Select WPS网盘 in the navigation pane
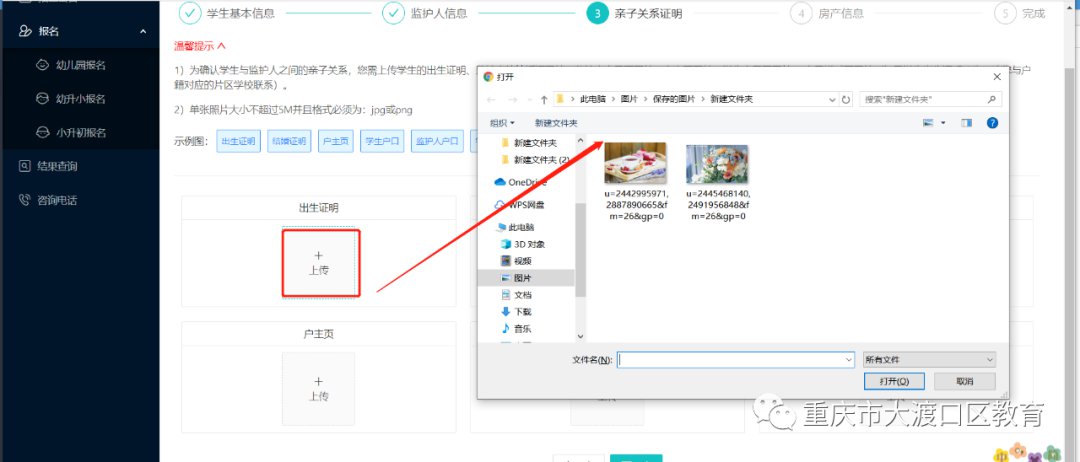Viewport: 1080px width, 462px height. click(520, 204)
